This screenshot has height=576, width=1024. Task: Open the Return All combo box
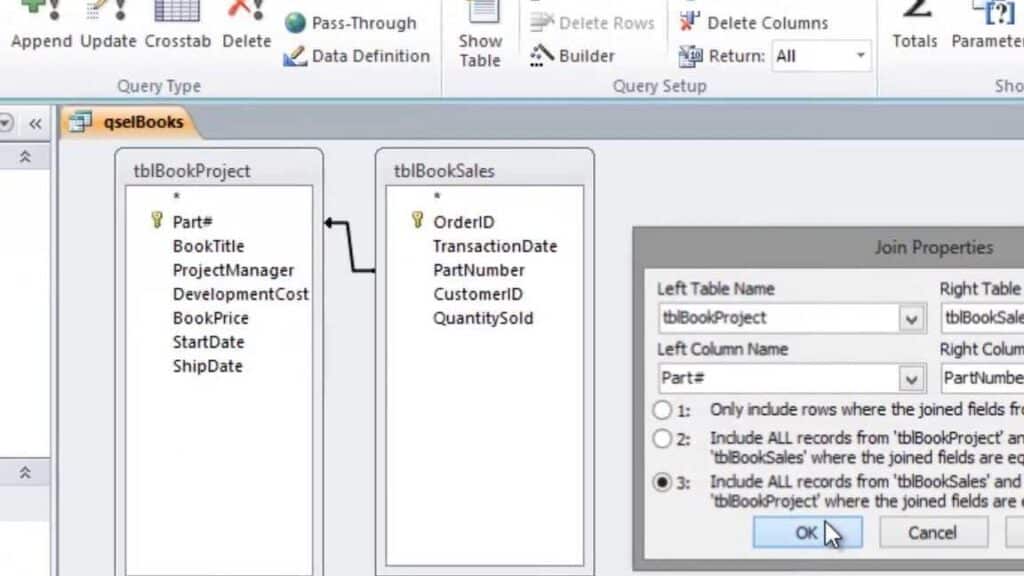click(859, 56)
